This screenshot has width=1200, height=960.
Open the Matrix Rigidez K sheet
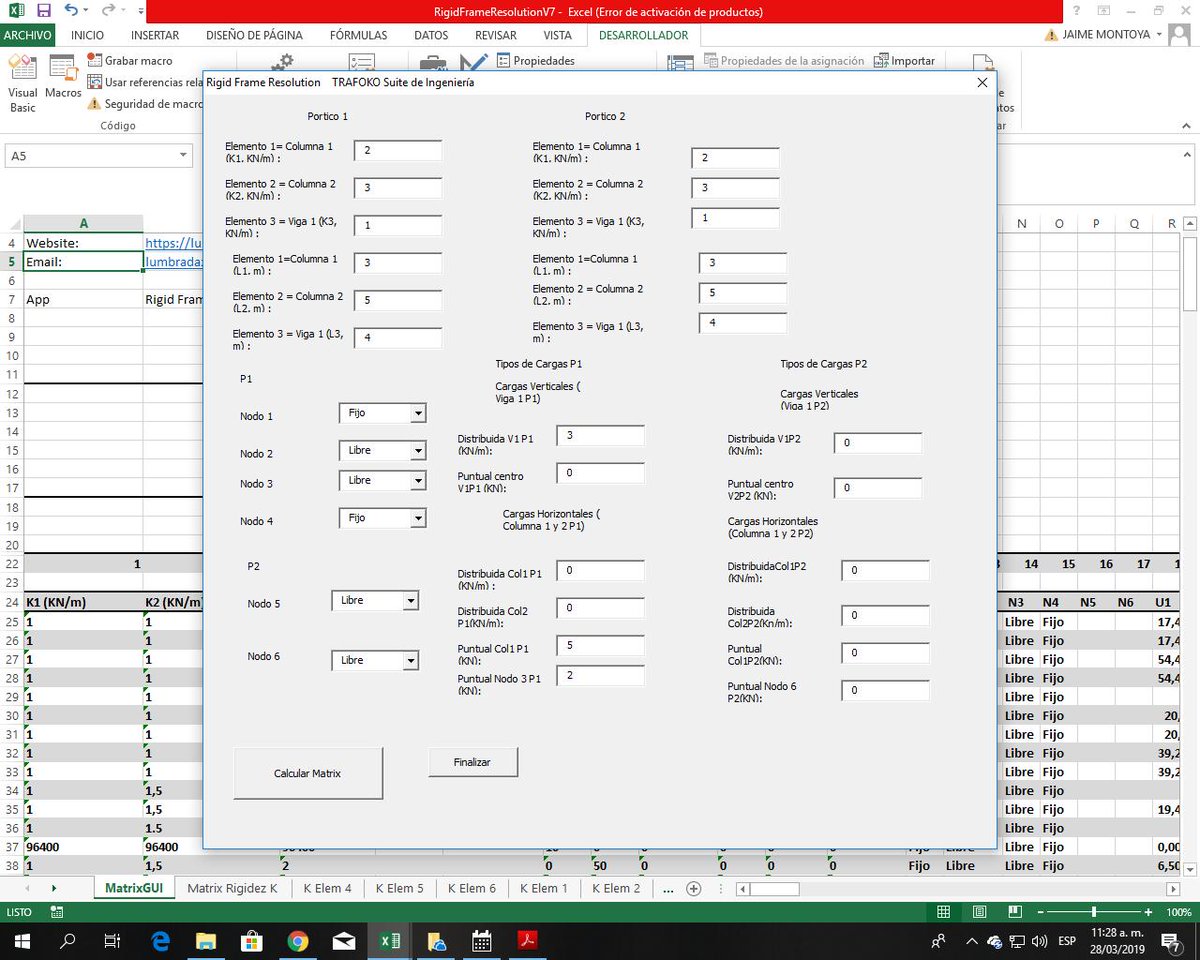(x=232, y=888)
